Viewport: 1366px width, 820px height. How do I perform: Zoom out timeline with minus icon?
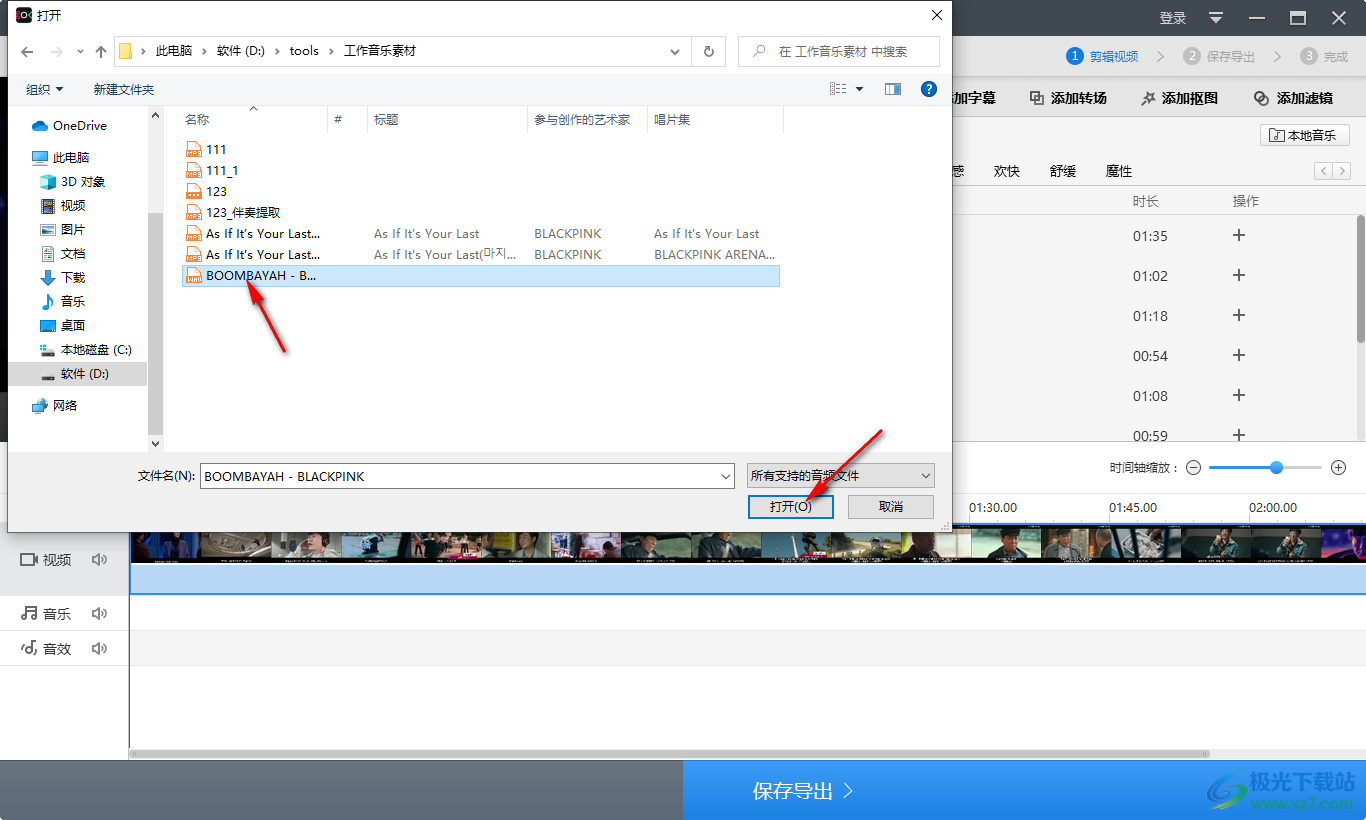point(1193,468)
